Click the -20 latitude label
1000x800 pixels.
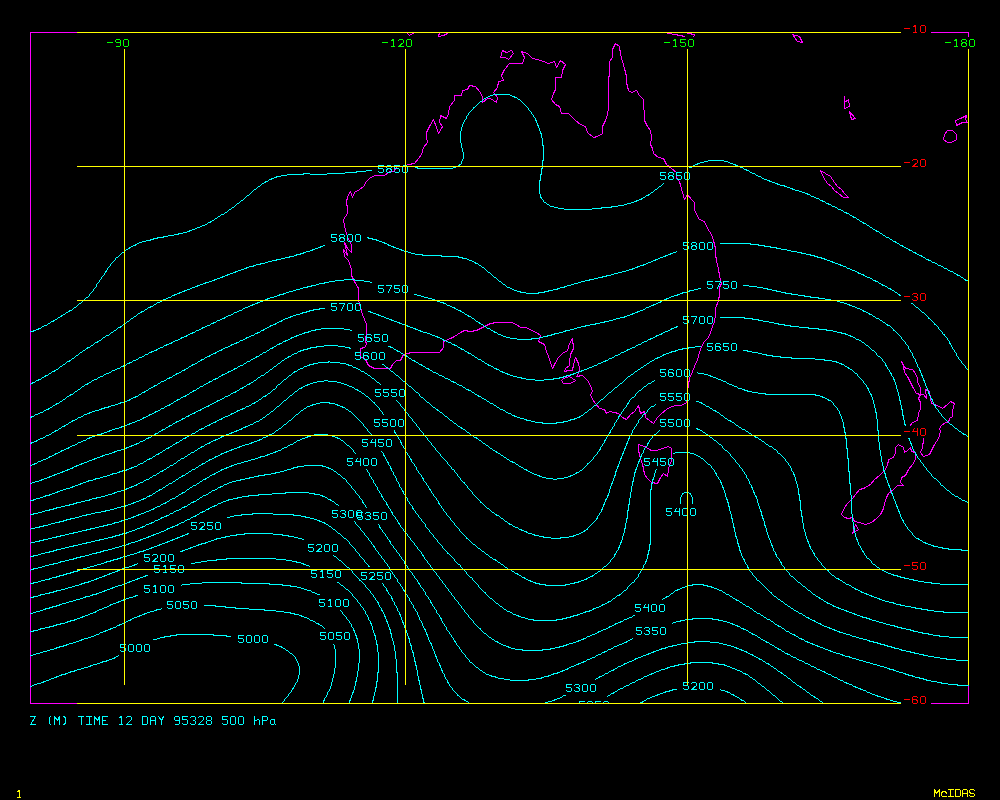pos(914,163)
